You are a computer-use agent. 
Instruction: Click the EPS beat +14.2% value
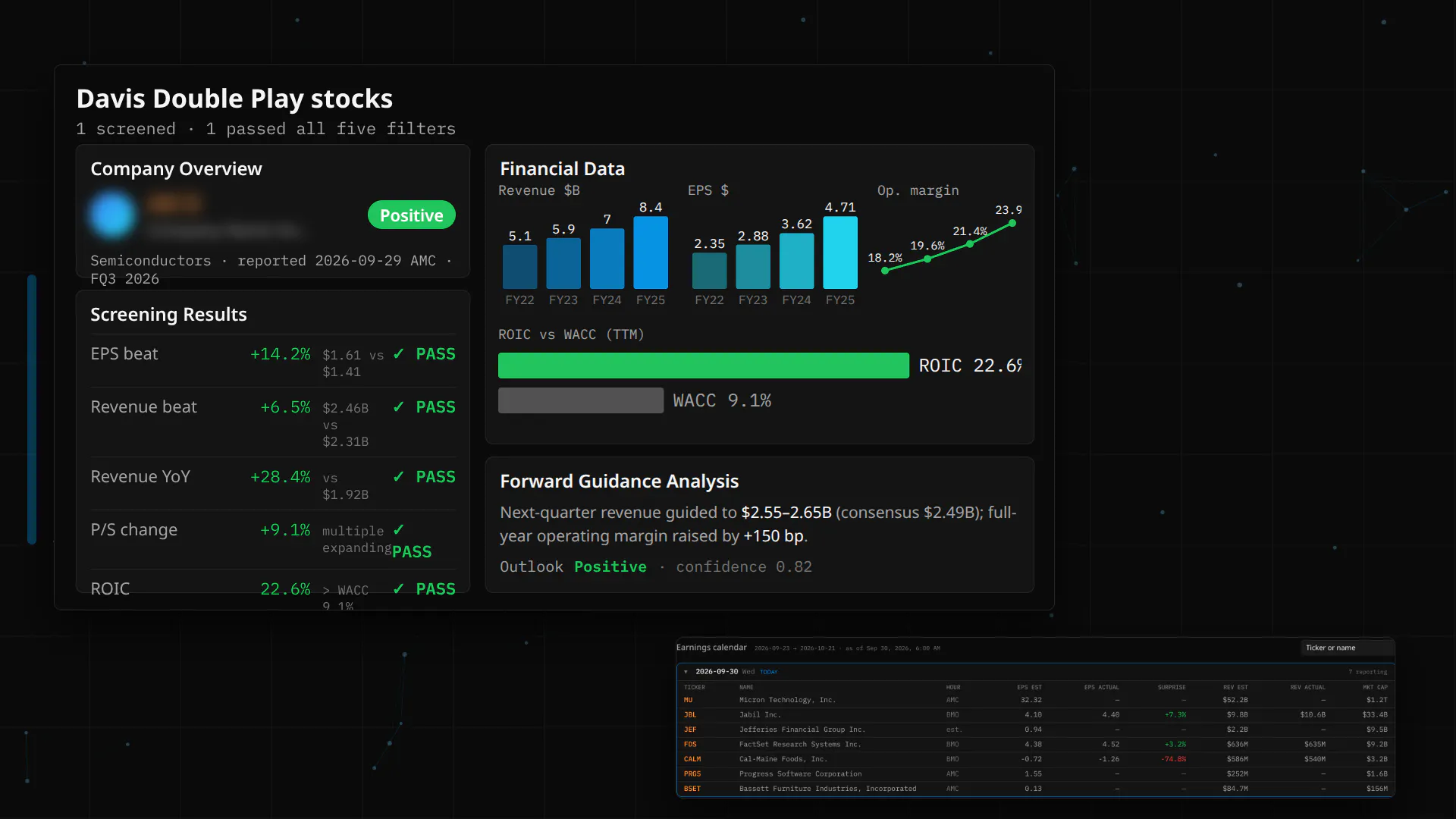pyautogui.click(x=280, y=354)
